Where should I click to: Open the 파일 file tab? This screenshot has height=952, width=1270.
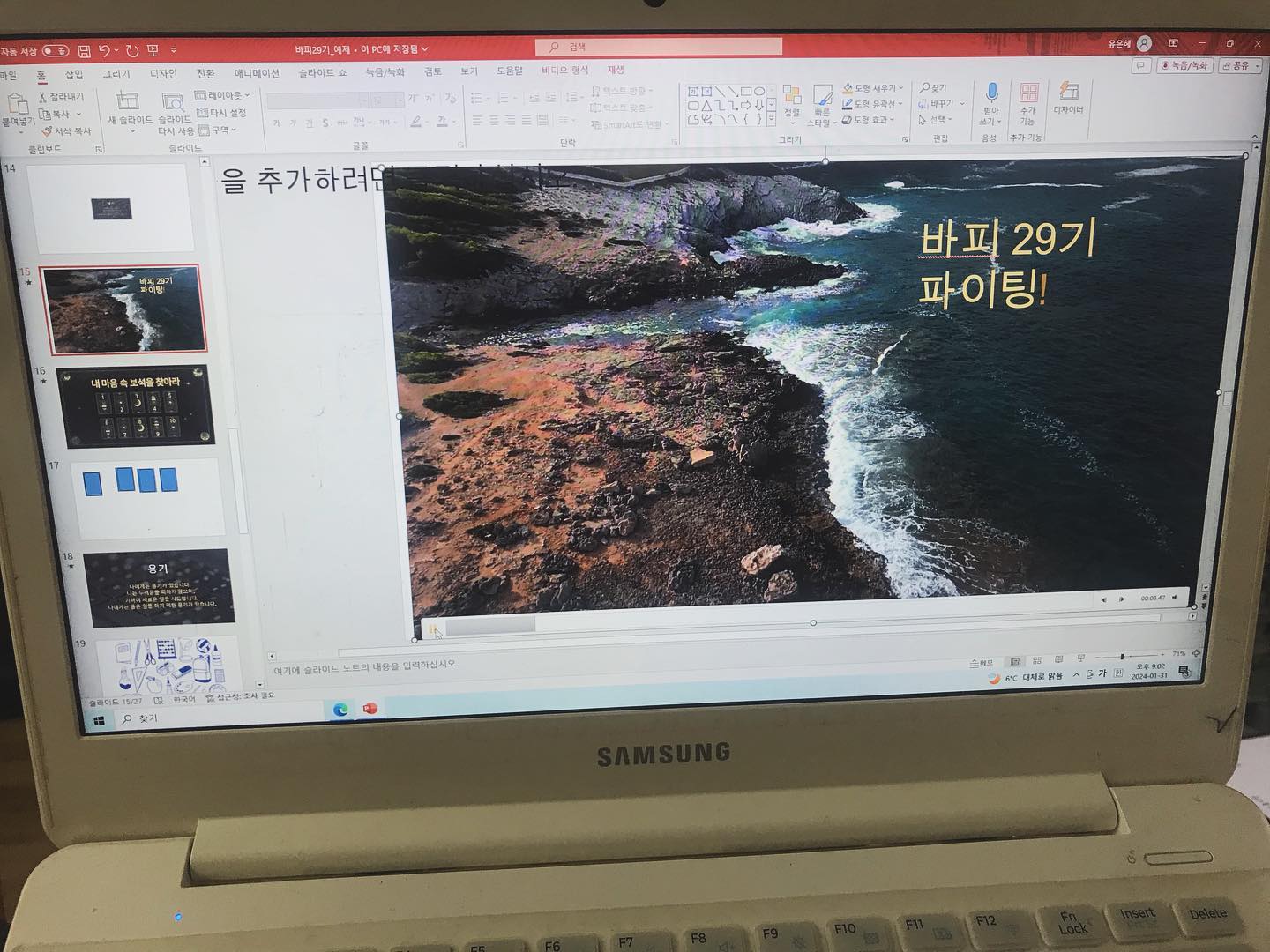[8, 76]
